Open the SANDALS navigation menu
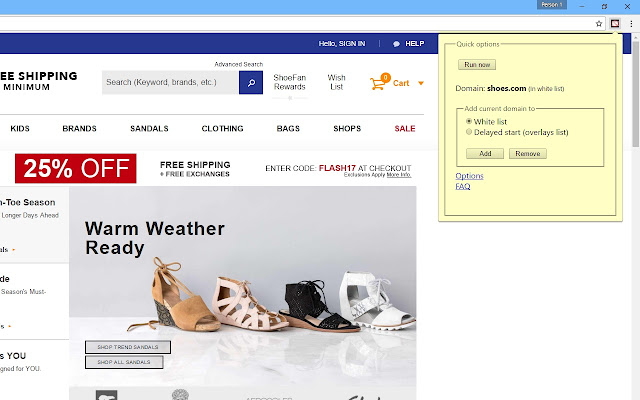The height and width of the screenshot is (400, 640). [x=149, y=129]
